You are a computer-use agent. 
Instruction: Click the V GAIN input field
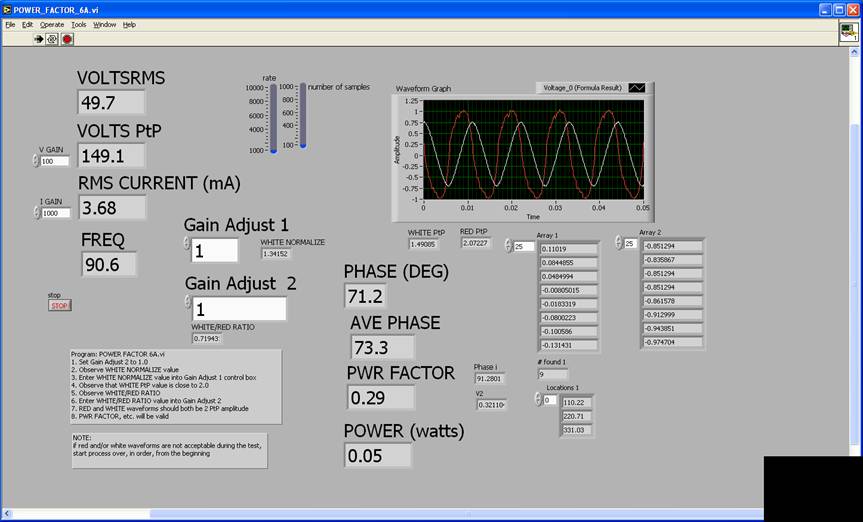click(x=55, y=161)
